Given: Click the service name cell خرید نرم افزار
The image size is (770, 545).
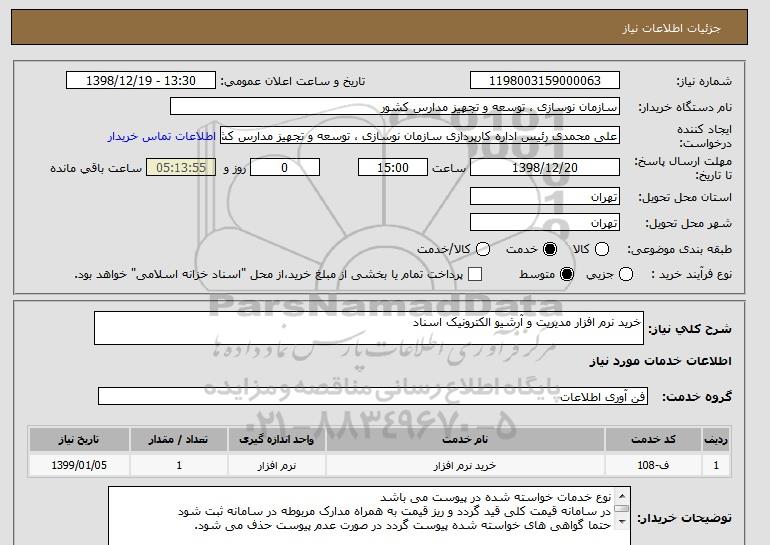Looking at the screenshot, I should (x=465, y=465).
